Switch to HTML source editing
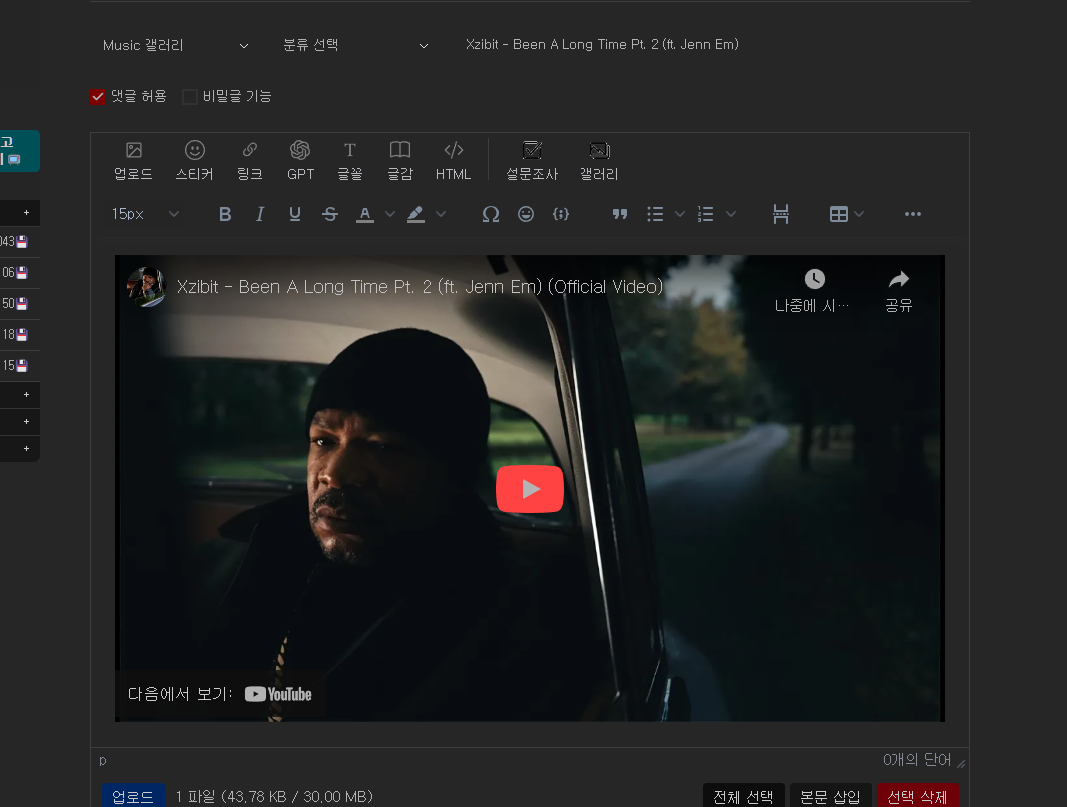The height and width of the screenshot is (807, 1067). point(453,161)
